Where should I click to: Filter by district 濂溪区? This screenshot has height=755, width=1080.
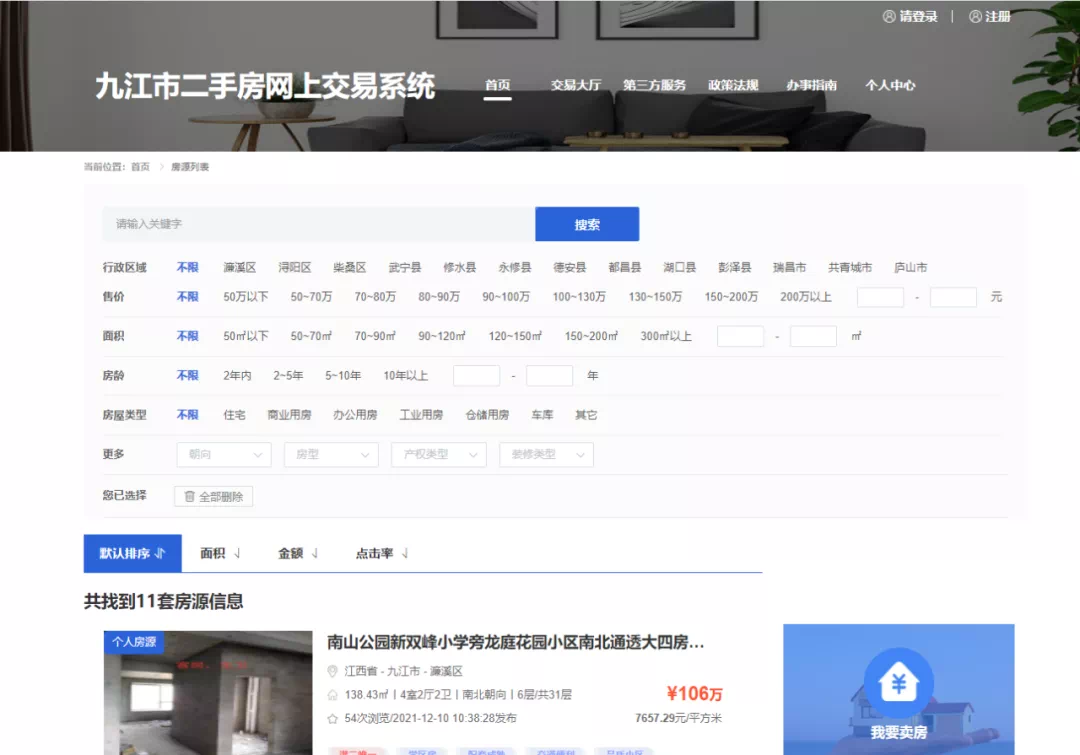pyautogui.click(x=240, y=267)
